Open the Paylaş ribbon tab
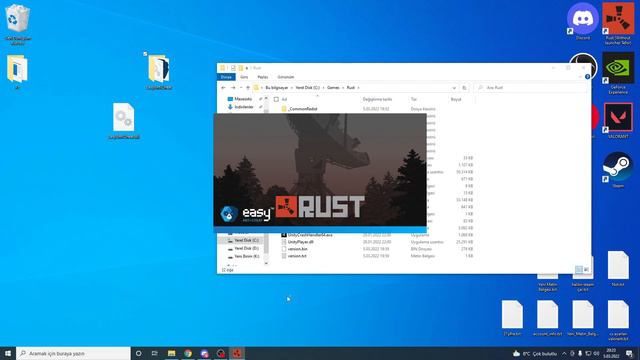The height and width of the screenshot is (360, 640). point(262,77)
